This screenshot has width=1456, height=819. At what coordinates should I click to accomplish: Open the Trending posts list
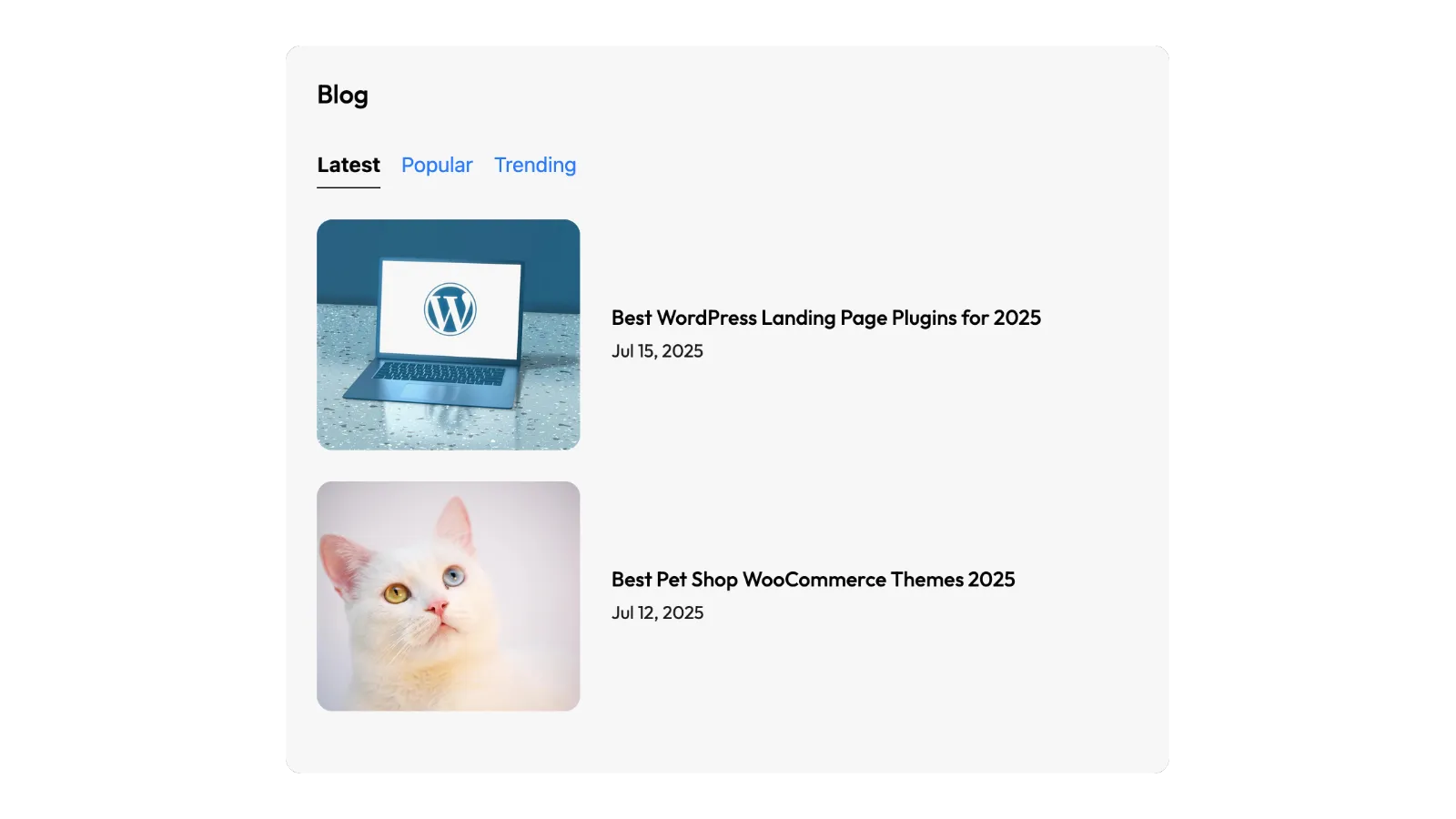(535, 165)
